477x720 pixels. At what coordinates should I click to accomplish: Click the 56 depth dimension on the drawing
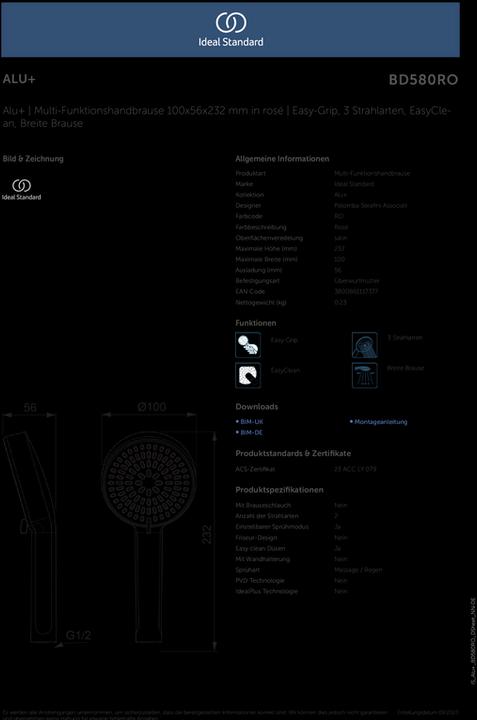pos(30,407)
